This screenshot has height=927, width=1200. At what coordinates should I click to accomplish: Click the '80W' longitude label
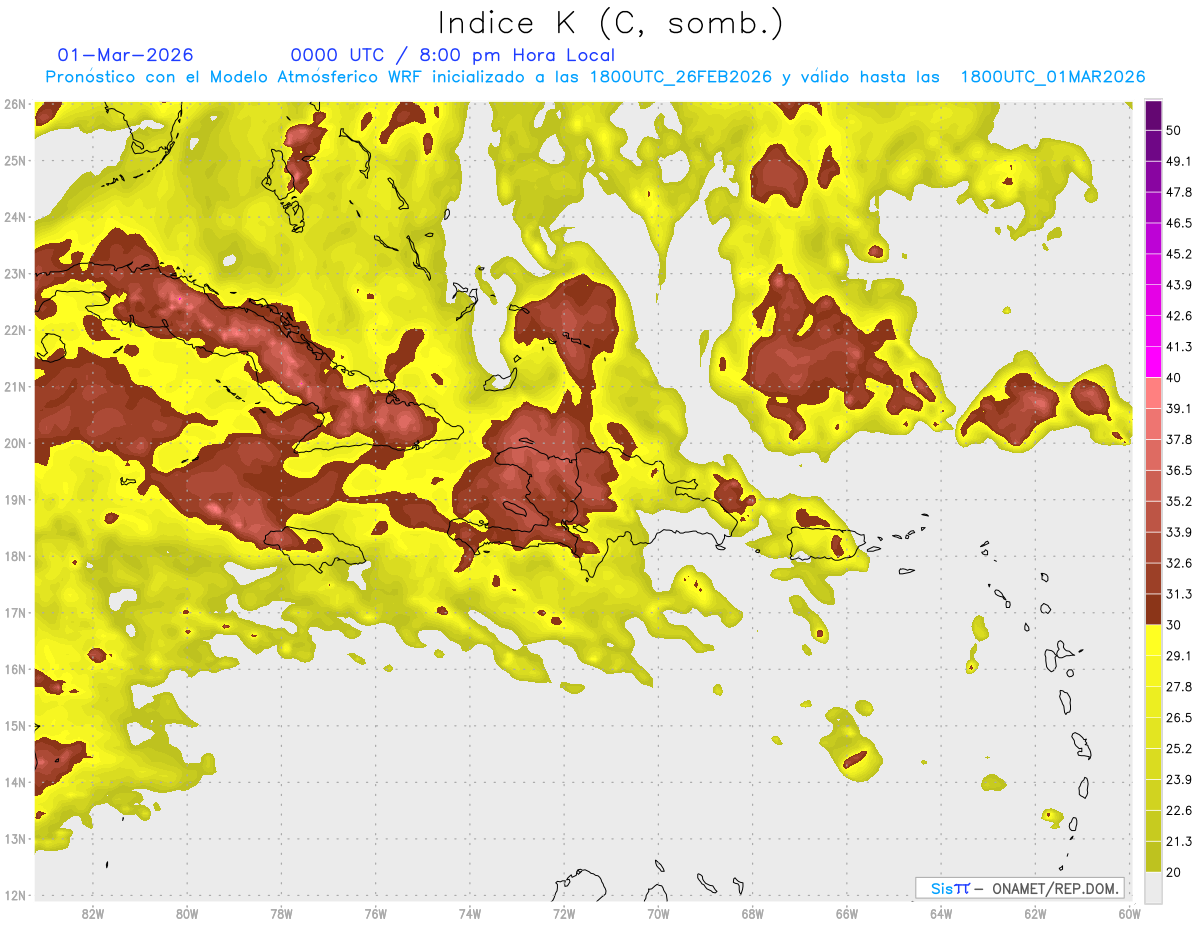pyautogui.click(x=186, y=914)
